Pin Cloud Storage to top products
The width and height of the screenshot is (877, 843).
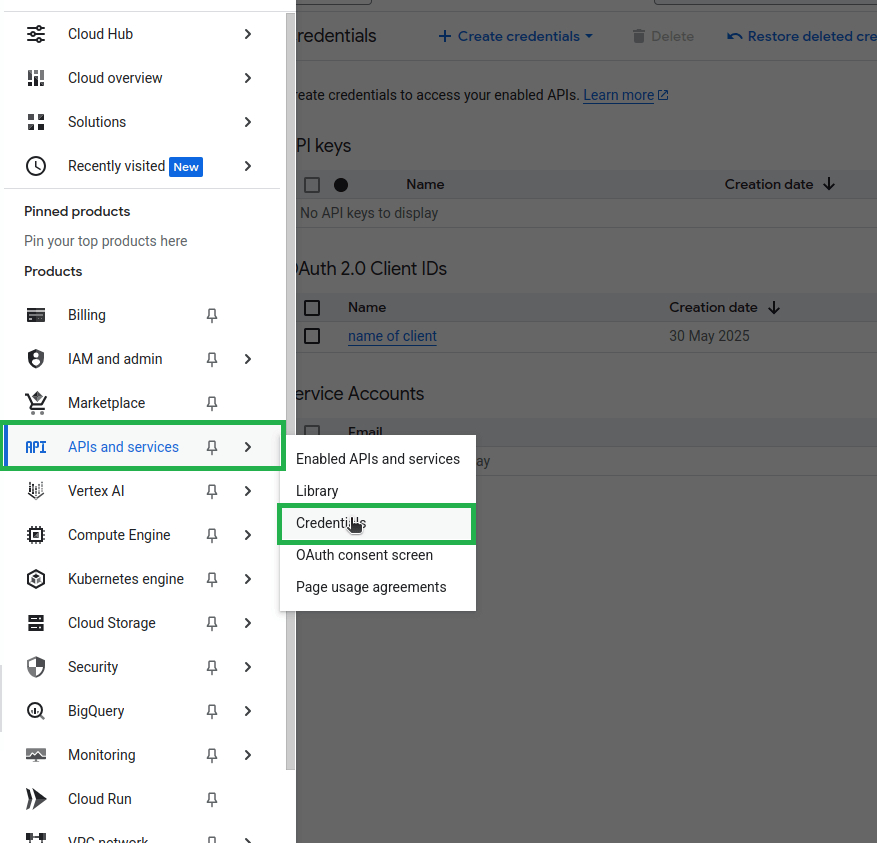pyautogui.click(x=211, y=623)
